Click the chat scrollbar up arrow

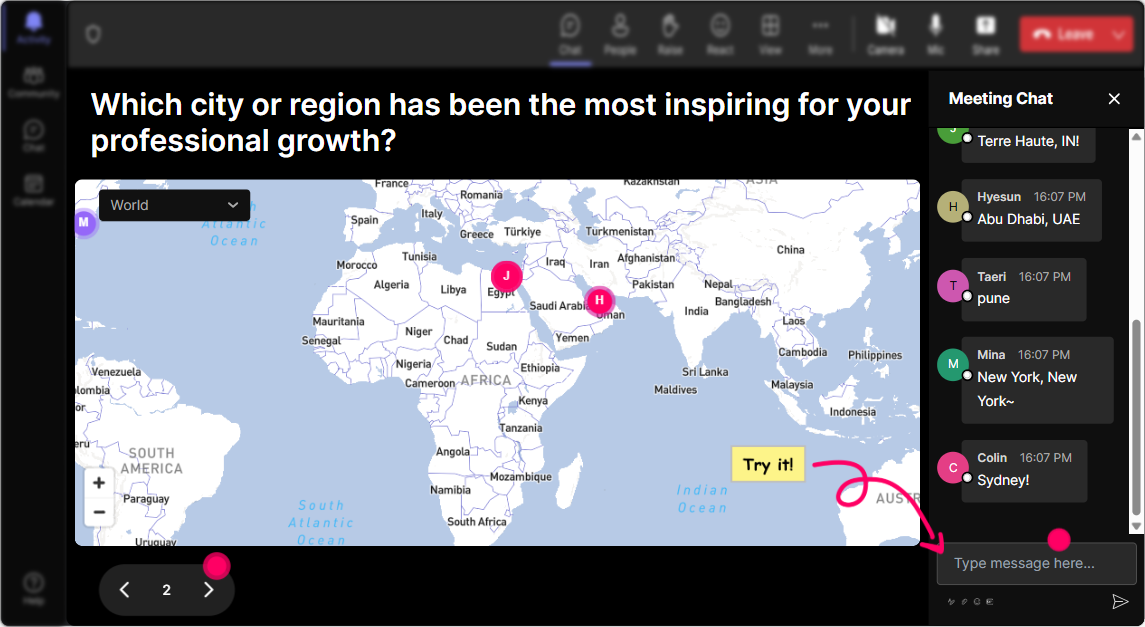point(1136,136)
